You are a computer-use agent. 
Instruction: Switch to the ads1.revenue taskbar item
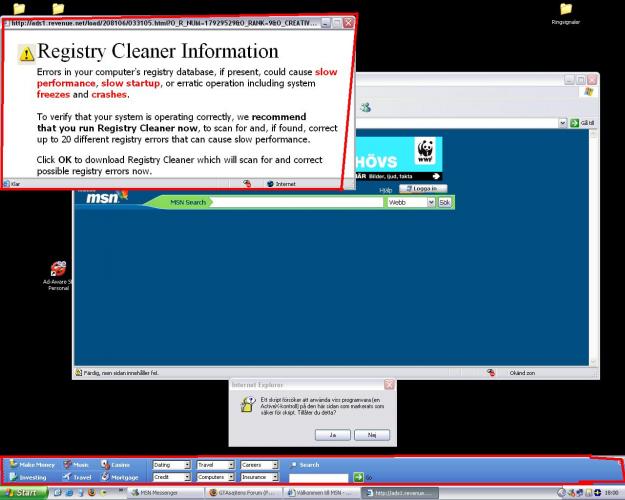pos(400,493)
